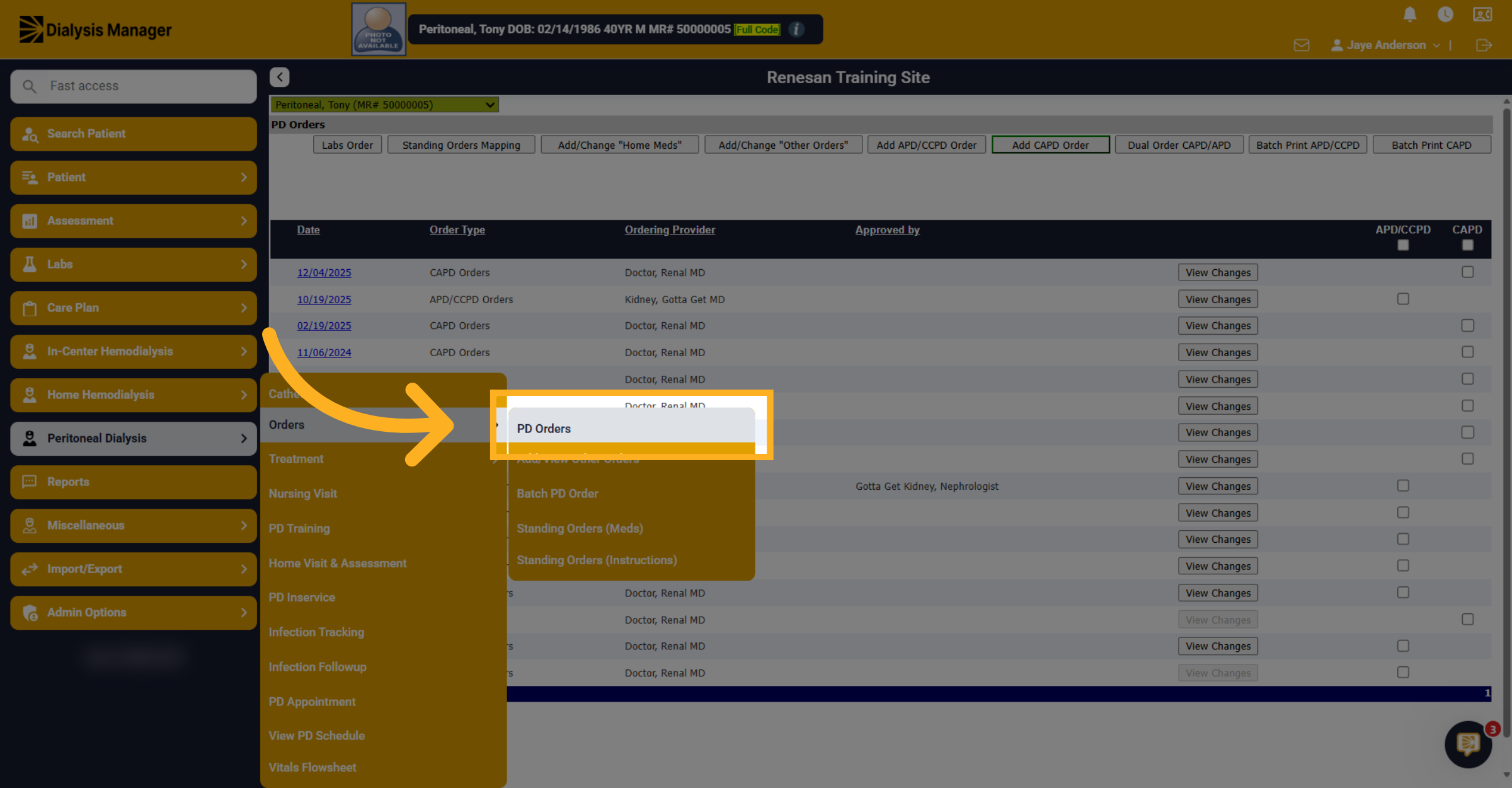This screenshot has height=788, width=1512.
Task: Click the Care Plan clipboard icon
Action: point(30,308)
